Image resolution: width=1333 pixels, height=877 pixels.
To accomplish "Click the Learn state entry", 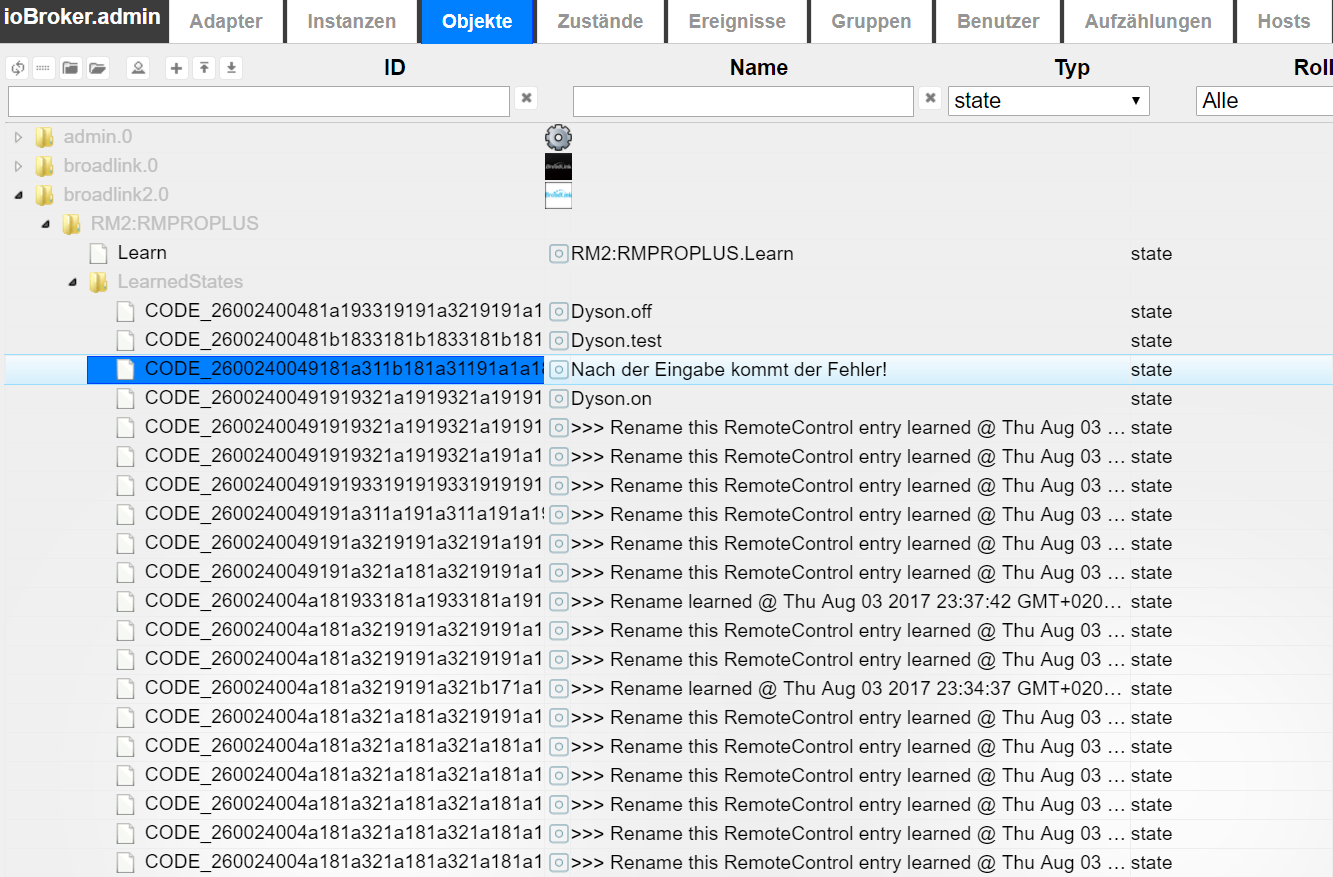I will (142, 253).
